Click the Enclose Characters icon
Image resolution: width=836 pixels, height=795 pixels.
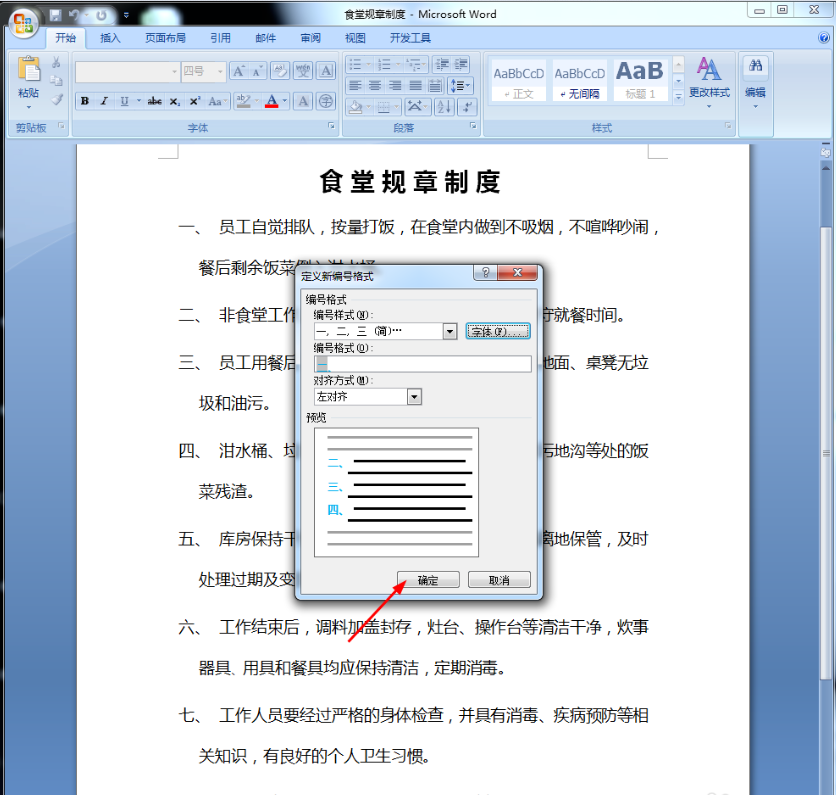tap(326, 101)
